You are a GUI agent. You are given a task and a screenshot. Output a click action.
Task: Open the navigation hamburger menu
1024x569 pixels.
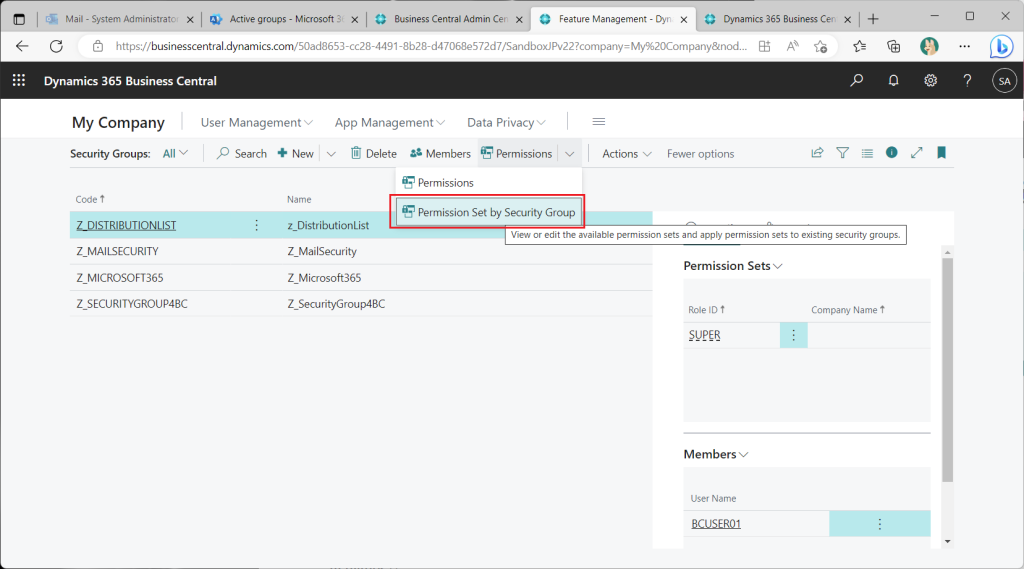coord(598,122)
